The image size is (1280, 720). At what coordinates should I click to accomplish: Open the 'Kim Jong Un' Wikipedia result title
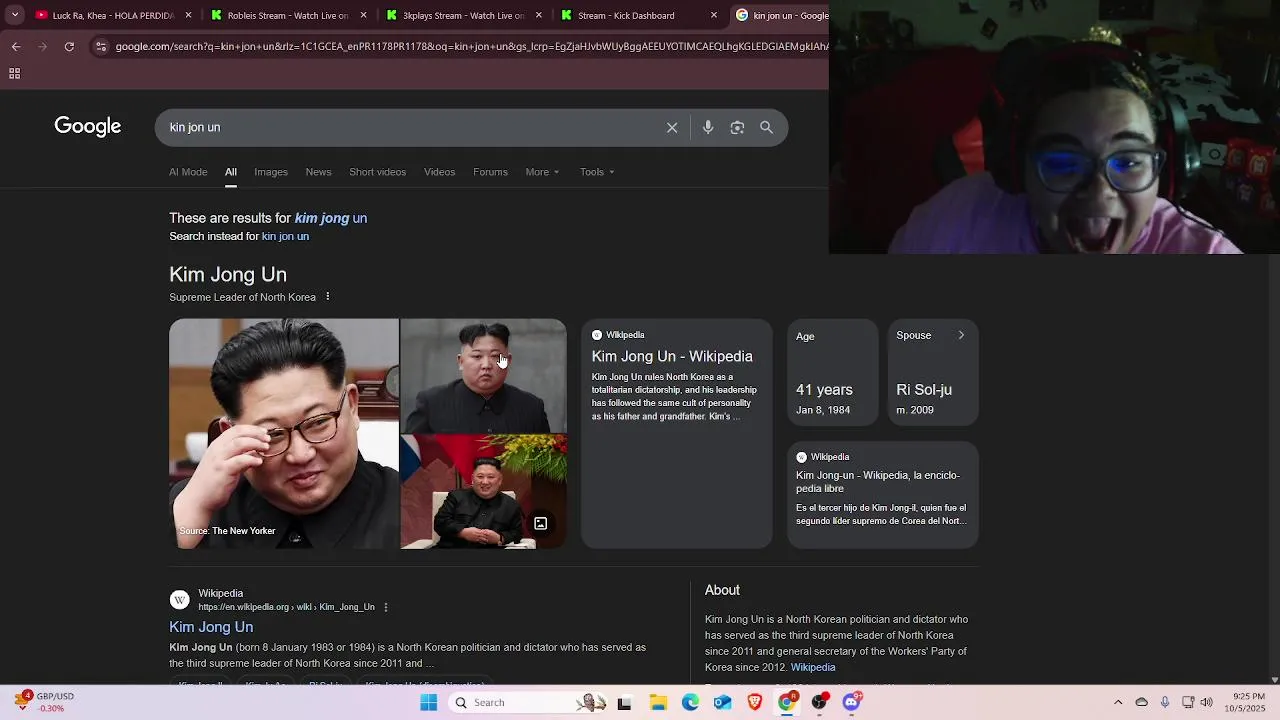click(x=211, y=627)
